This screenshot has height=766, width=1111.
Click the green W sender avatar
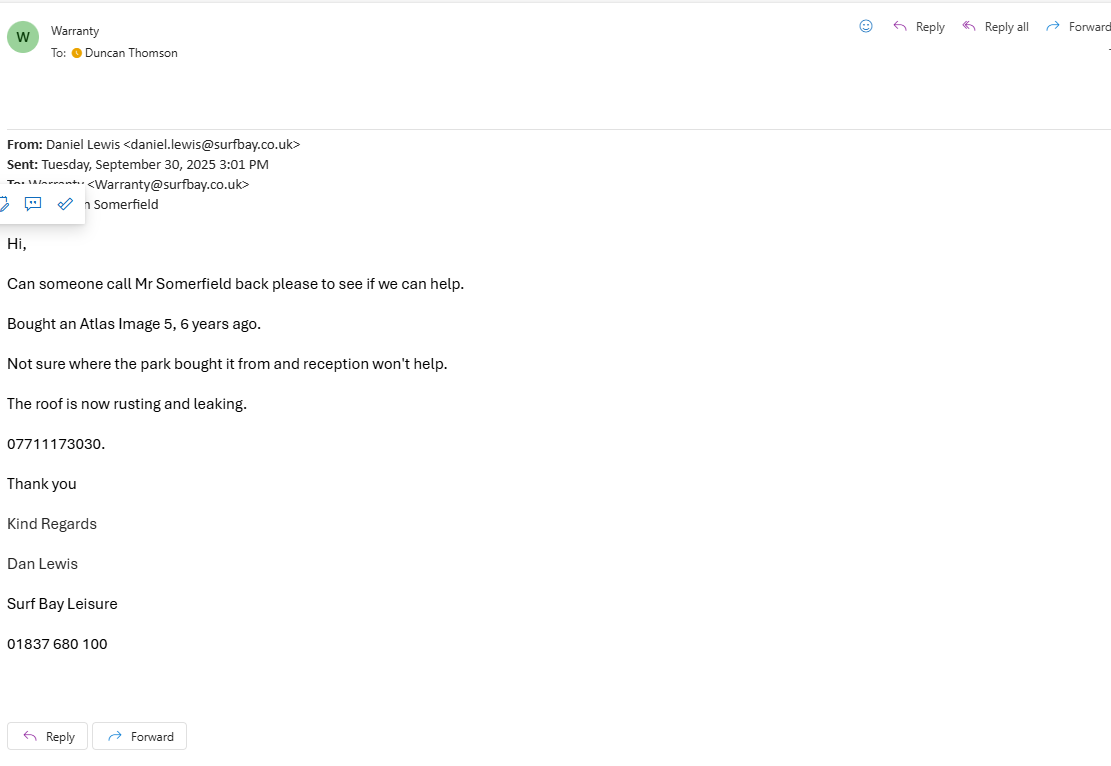coord(23,37)
